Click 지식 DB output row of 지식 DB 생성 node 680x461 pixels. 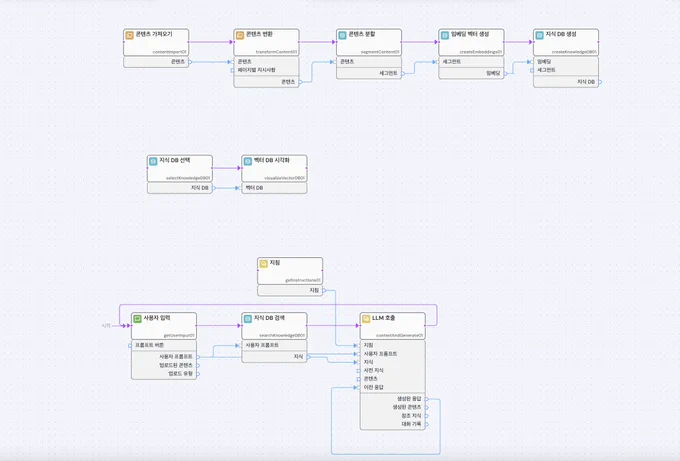coord(566,82)
